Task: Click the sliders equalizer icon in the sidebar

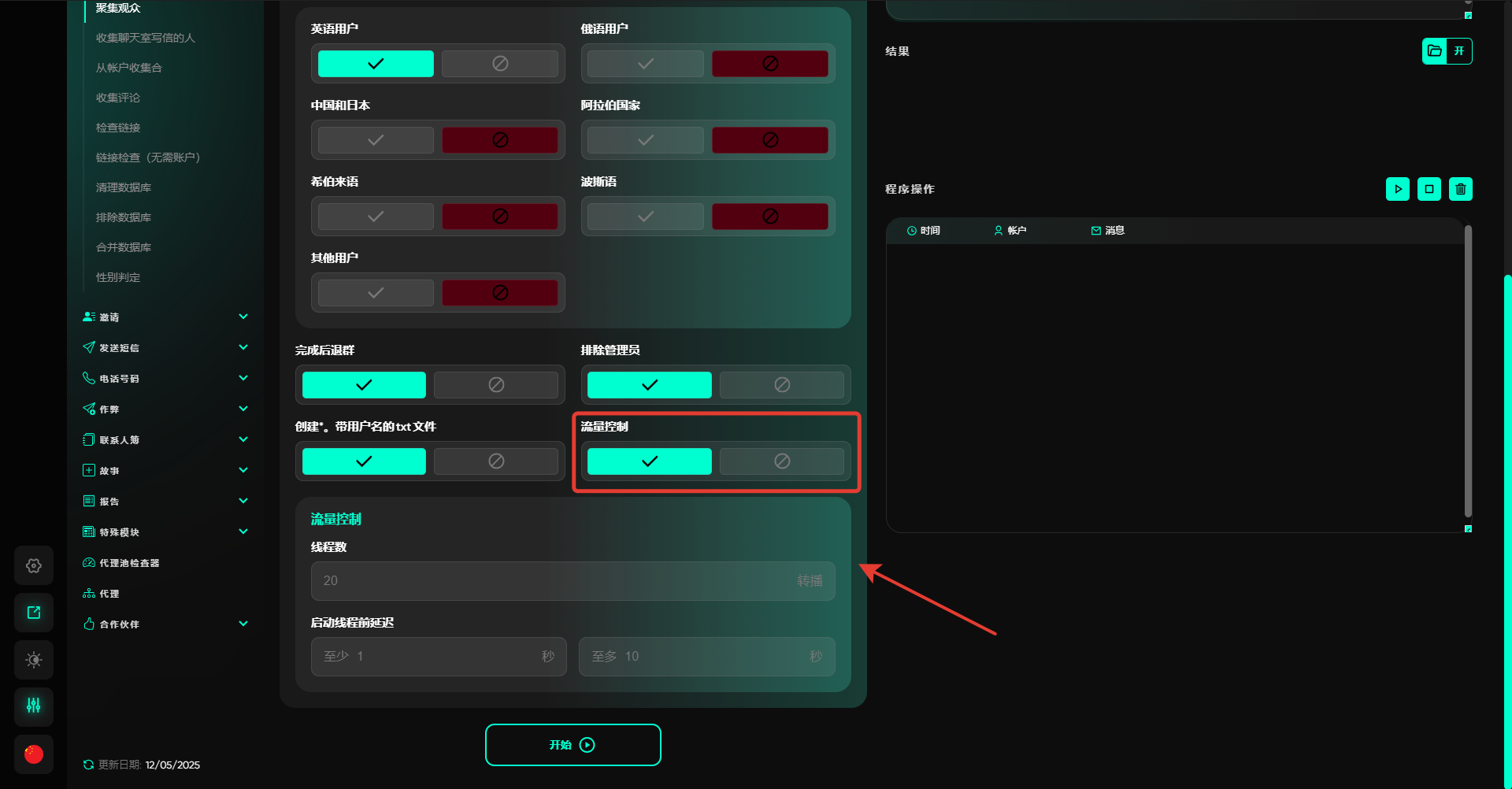Action: click(x=34, y=706)
